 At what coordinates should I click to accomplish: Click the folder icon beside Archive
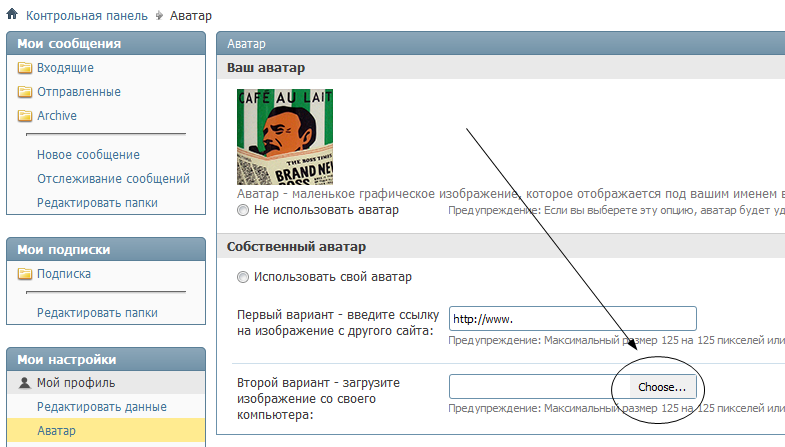25,116
